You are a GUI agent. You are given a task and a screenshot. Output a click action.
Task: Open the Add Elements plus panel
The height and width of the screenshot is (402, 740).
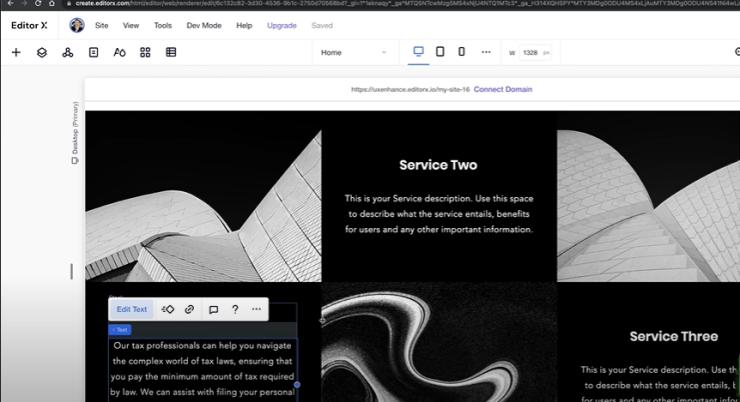click(x=16, y=52)
